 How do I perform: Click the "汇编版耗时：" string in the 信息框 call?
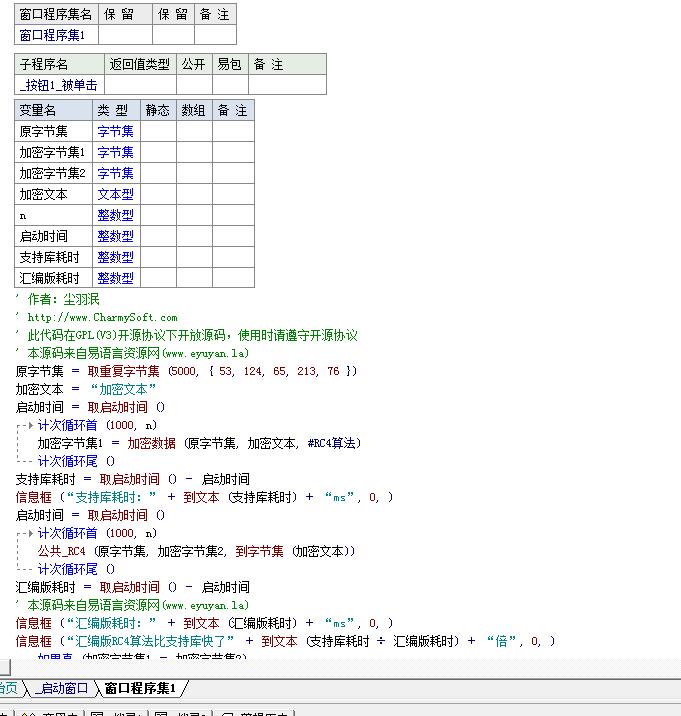point(111,623)
